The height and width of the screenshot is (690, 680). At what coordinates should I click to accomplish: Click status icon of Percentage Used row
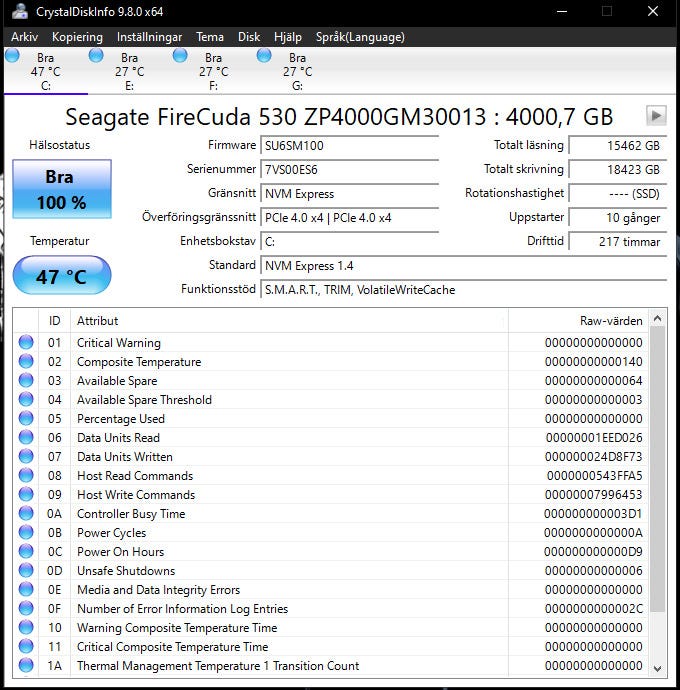(x=26, y=418)
